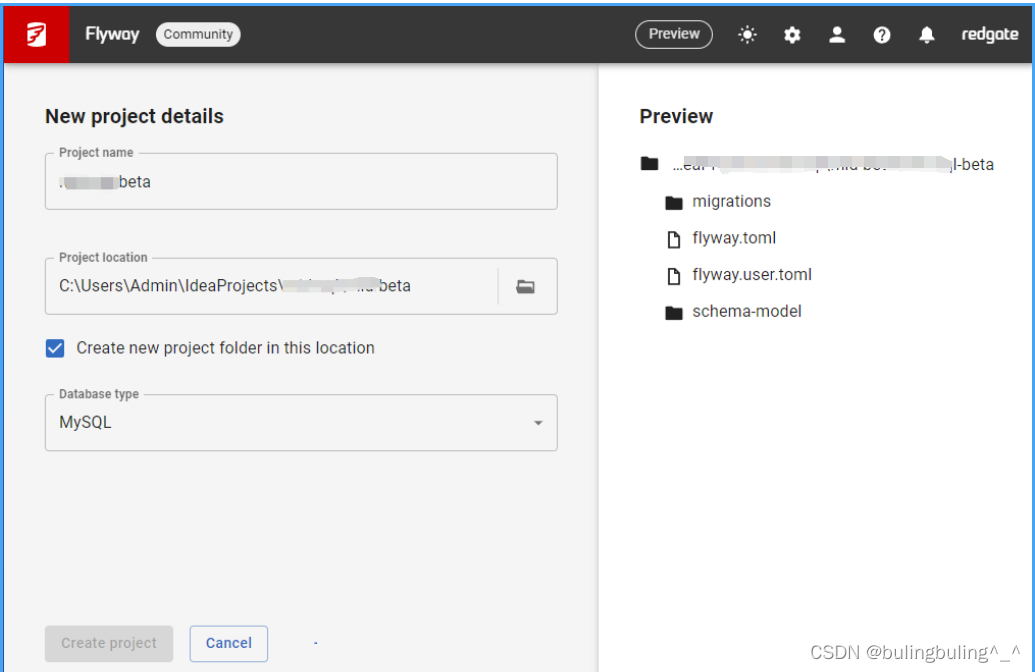Click the flyway.user.toml file icon
1035x672 pixels.
click(x=674, y=276)
